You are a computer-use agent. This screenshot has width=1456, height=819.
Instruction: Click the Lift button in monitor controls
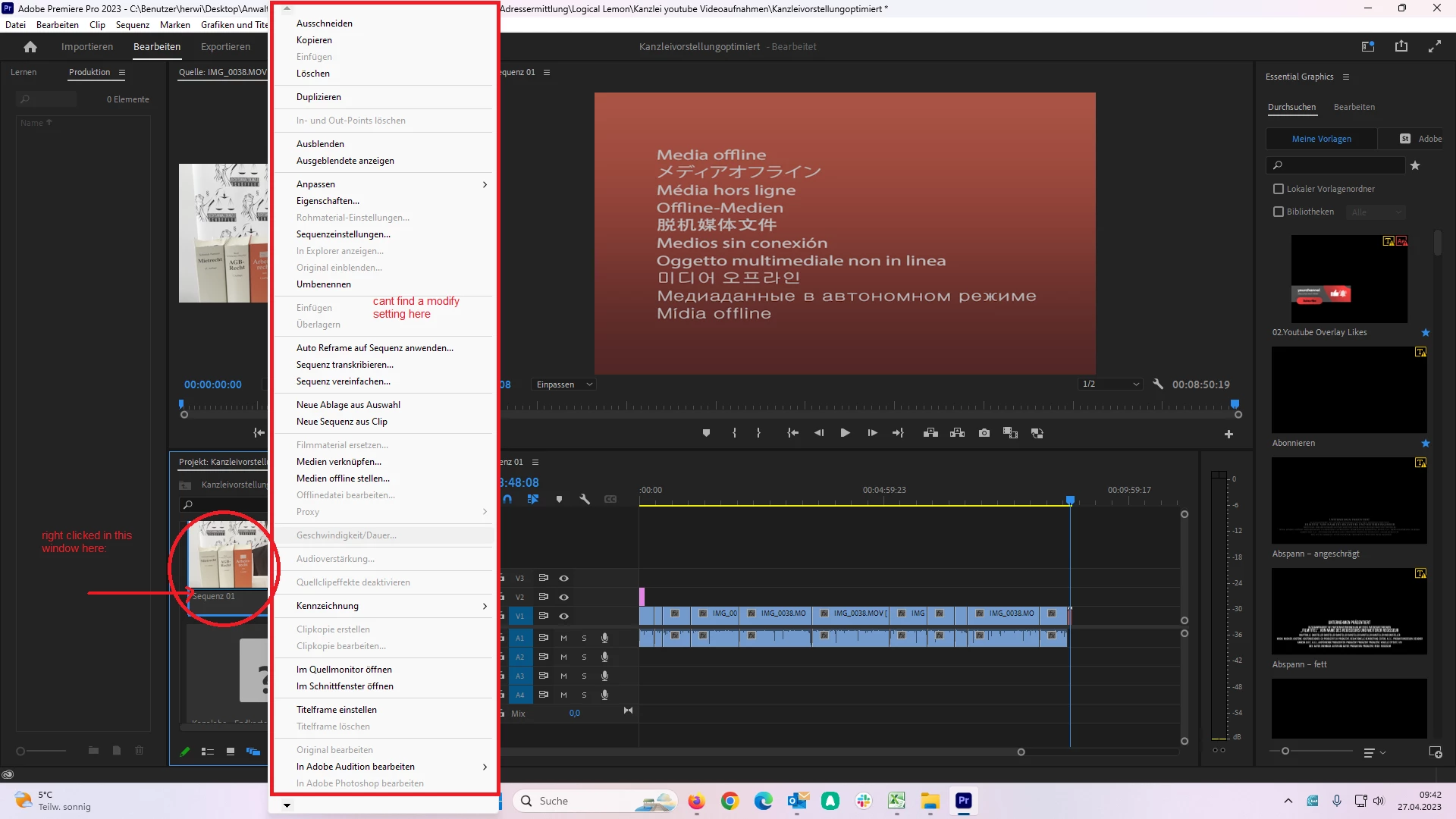click(x=930, y=433)
